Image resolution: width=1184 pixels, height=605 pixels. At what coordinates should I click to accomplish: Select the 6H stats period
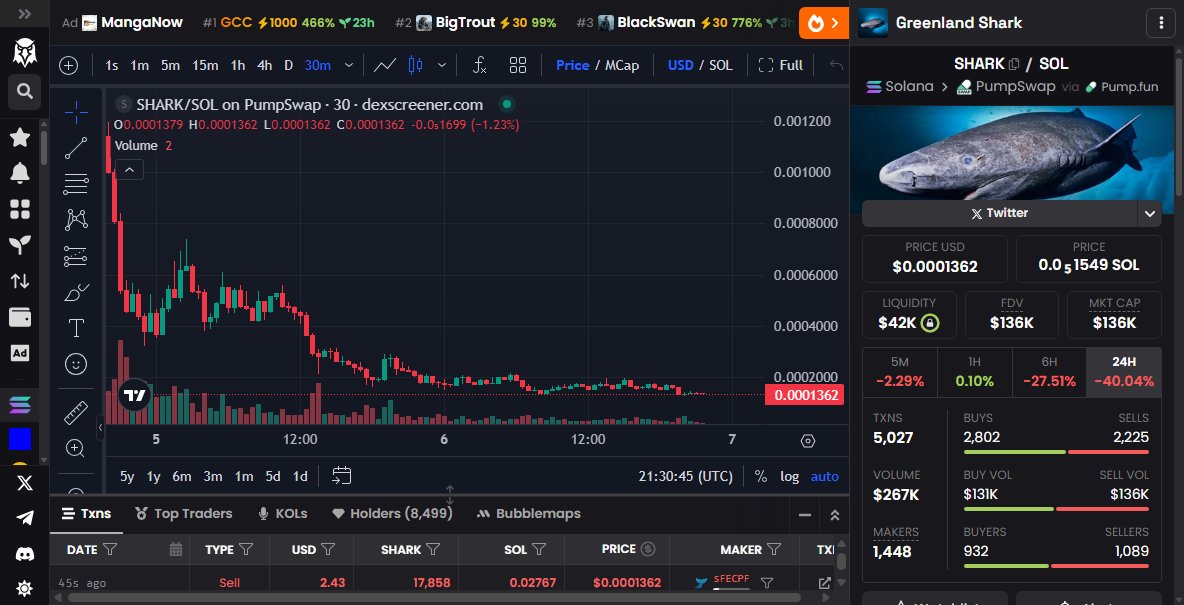tap(1049, 372)
